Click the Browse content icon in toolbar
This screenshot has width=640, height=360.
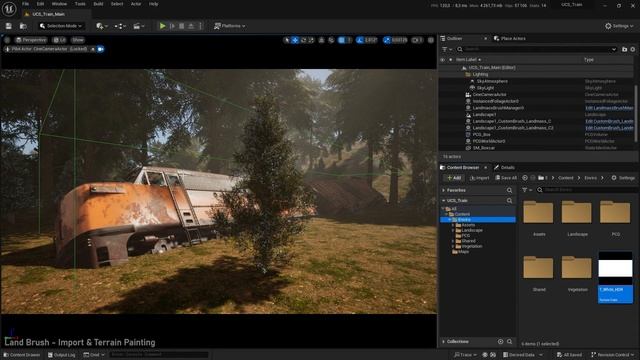pyautogui.click(x=23, y=26)
